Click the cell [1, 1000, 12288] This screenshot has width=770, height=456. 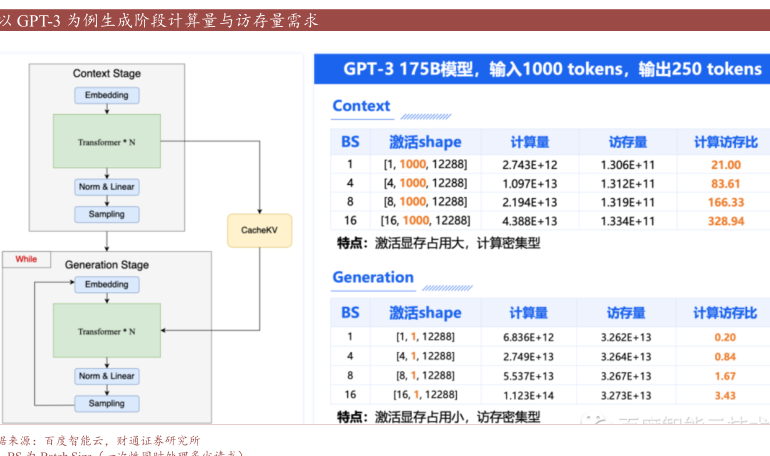(425, 164)
